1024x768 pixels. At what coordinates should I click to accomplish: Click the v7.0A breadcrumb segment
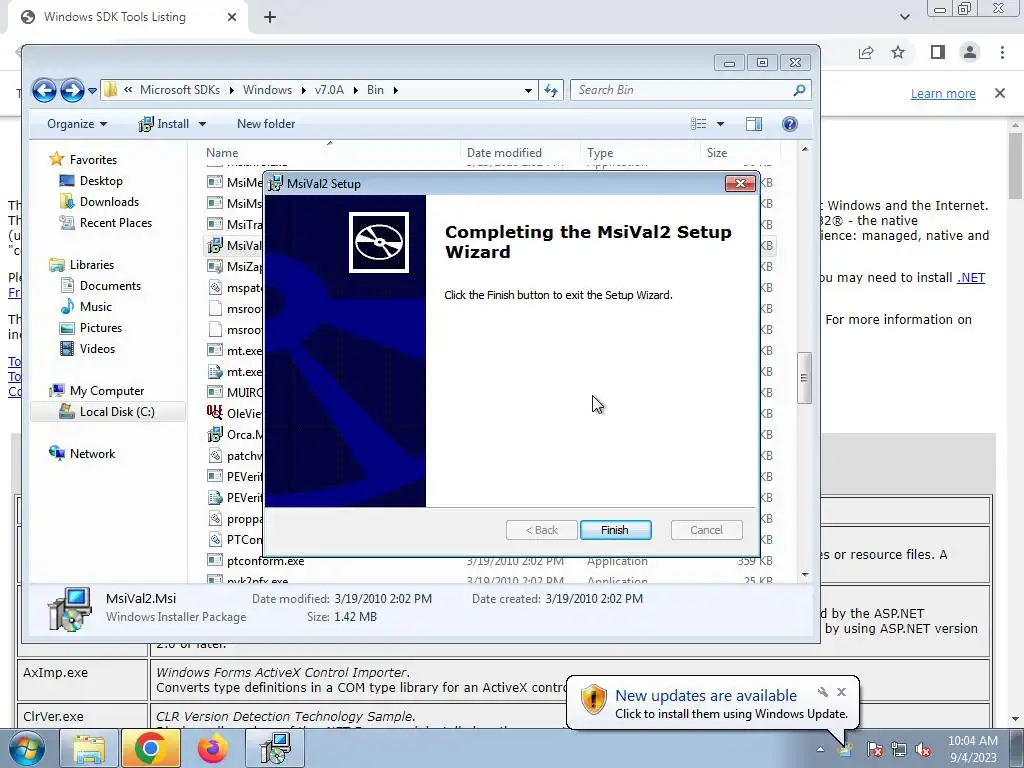click(x=329, y=89)
